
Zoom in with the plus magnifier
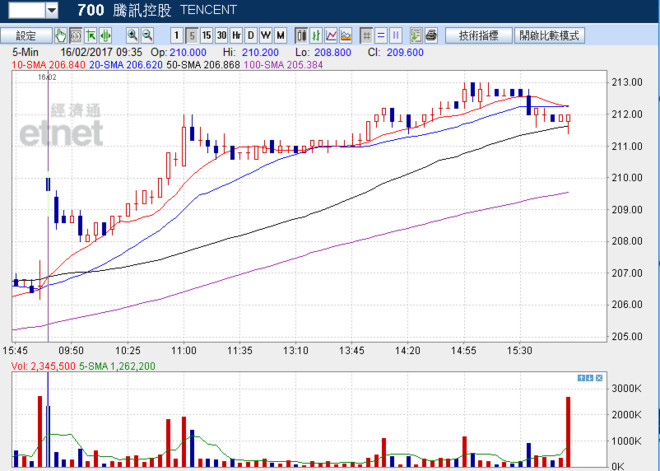click(x=133, y=36)
